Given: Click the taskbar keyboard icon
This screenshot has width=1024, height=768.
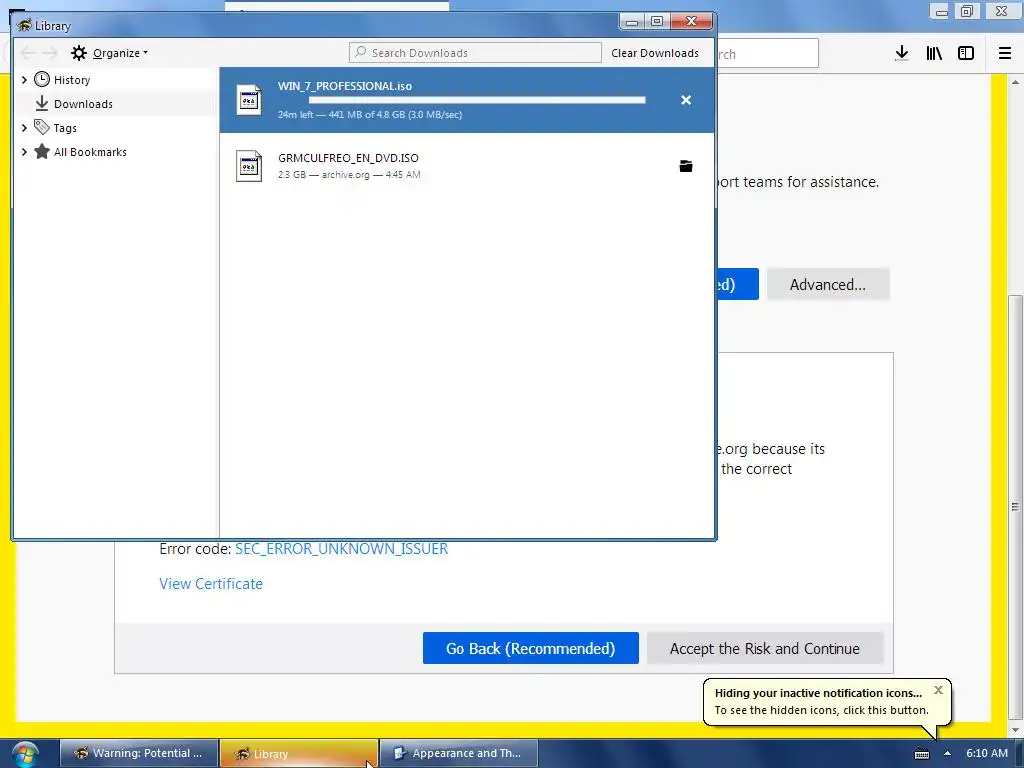Looking at the screenshot, I should point(921,754).
